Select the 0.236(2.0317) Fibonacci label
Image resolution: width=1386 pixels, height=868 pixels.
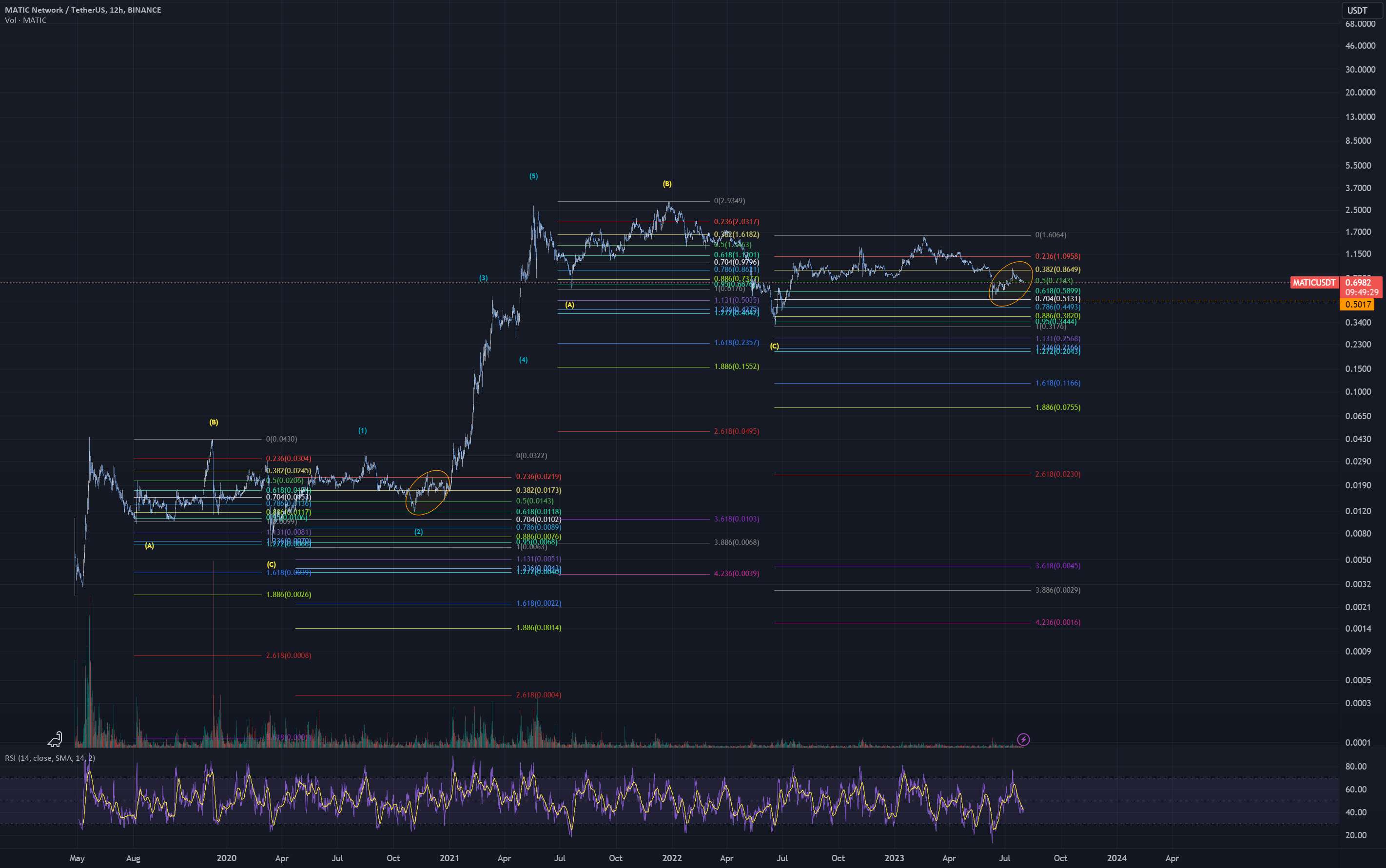737,222
